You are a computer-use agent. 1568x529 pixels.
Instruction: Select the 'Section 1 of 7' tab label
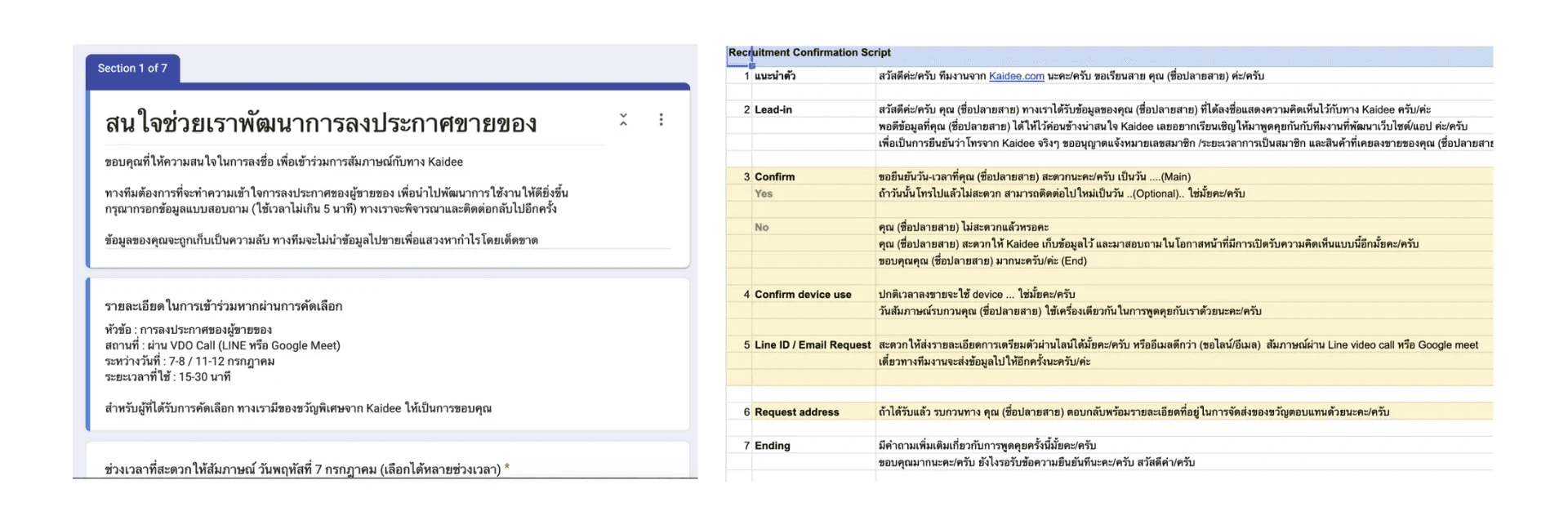[x=132, y=69]
